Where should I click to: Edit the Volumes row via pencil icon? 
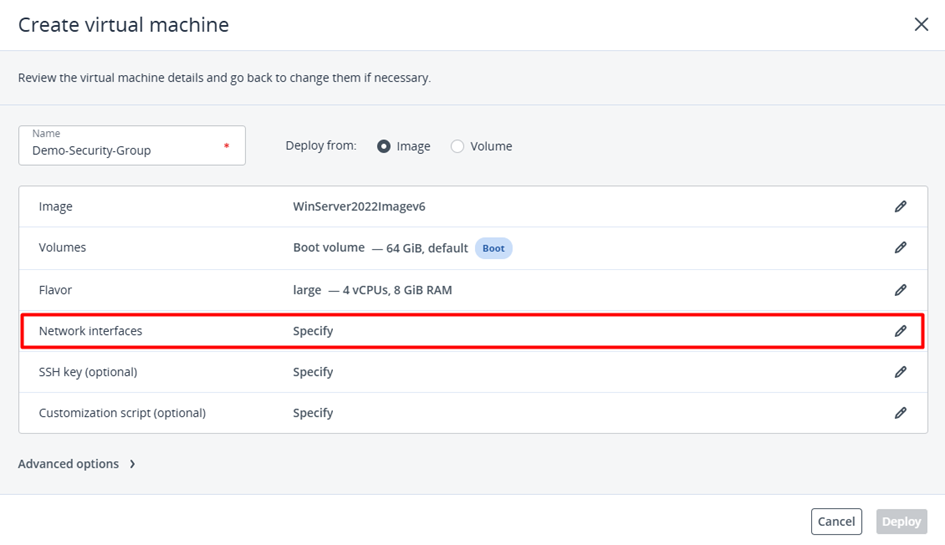pyautogui.click(x=900, y=247)
